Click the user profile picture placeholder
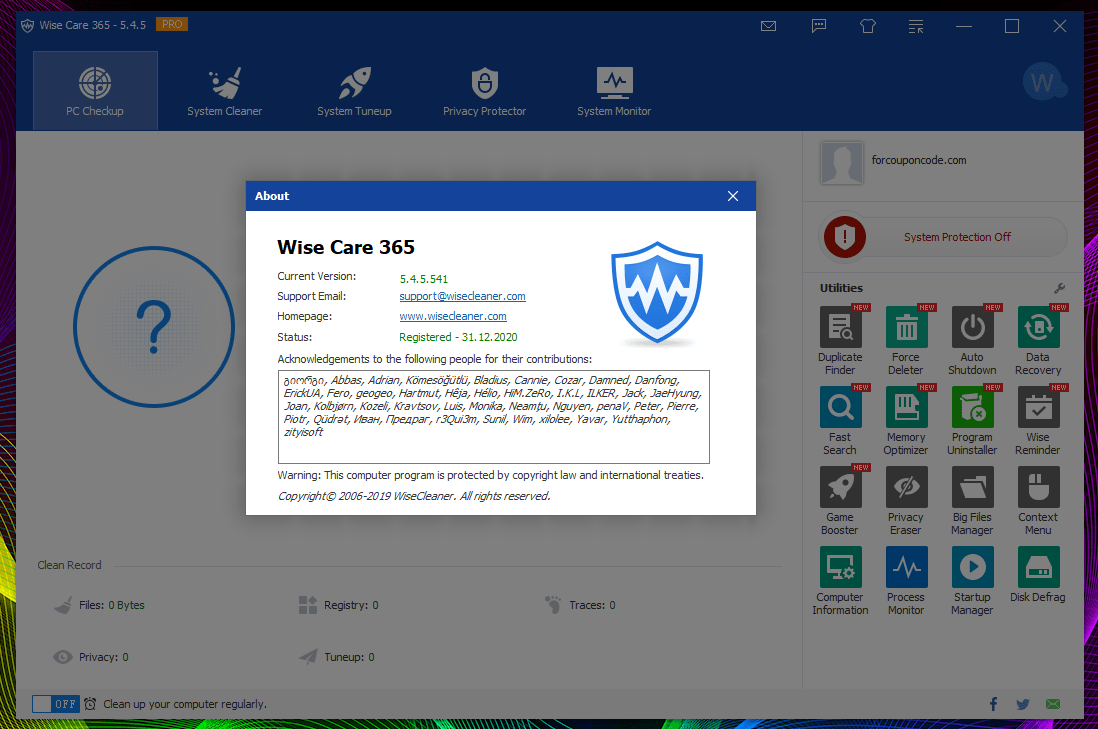The width and height of the screenshot is (1098, 729). [842, 162]
